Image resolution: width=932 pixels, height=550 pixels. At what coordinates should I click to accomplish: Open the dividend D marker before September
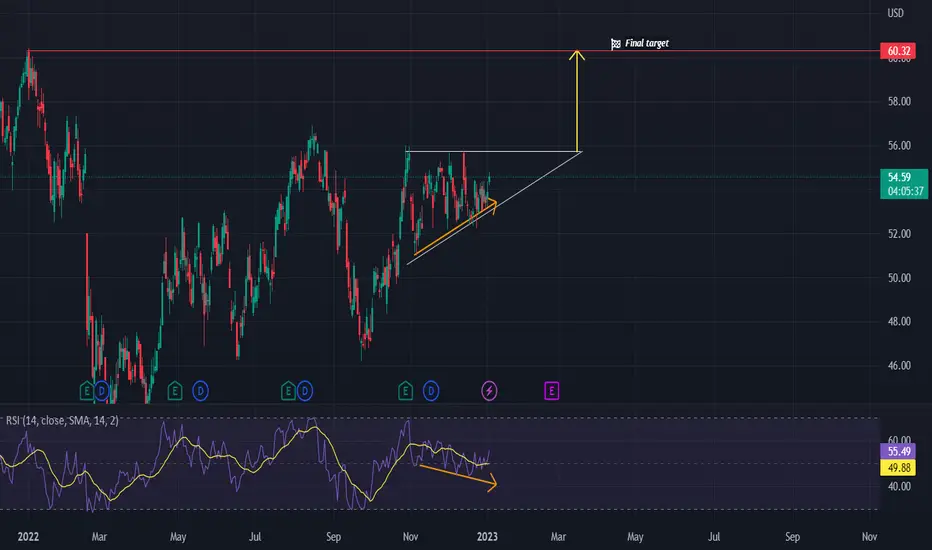coord(305,391)
